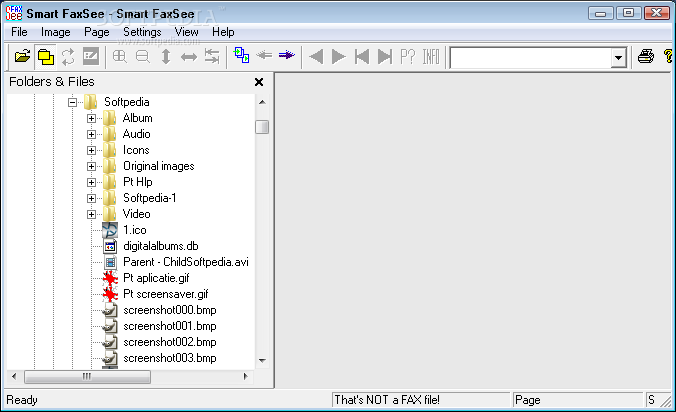This screenshot has width=676, height=412.
Task: Open the toolbar combo box dropdown arrow
Action: point(618,57)
